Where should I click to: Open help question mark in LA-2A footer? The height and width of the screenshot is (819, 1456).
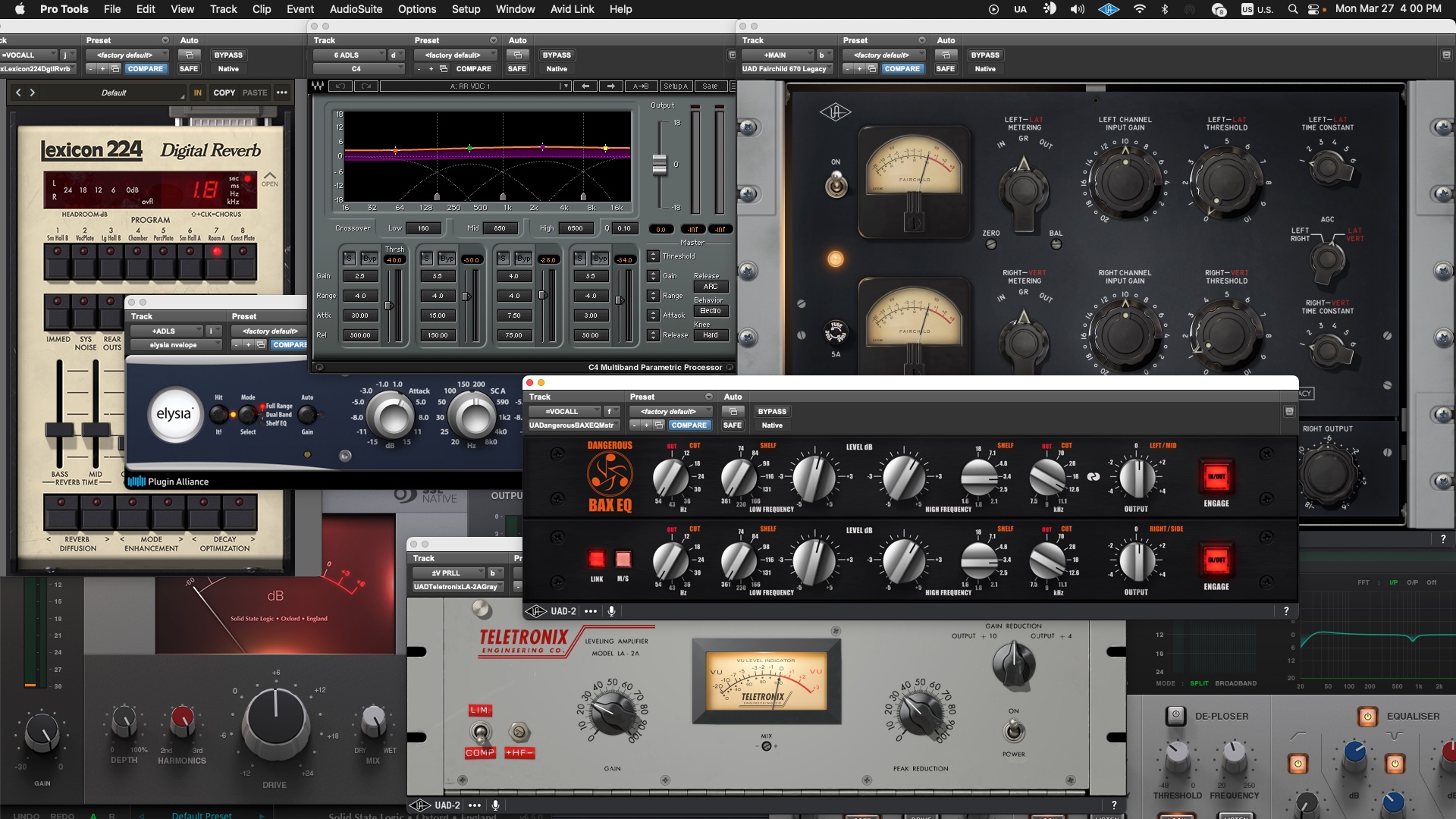(1114, 805)
